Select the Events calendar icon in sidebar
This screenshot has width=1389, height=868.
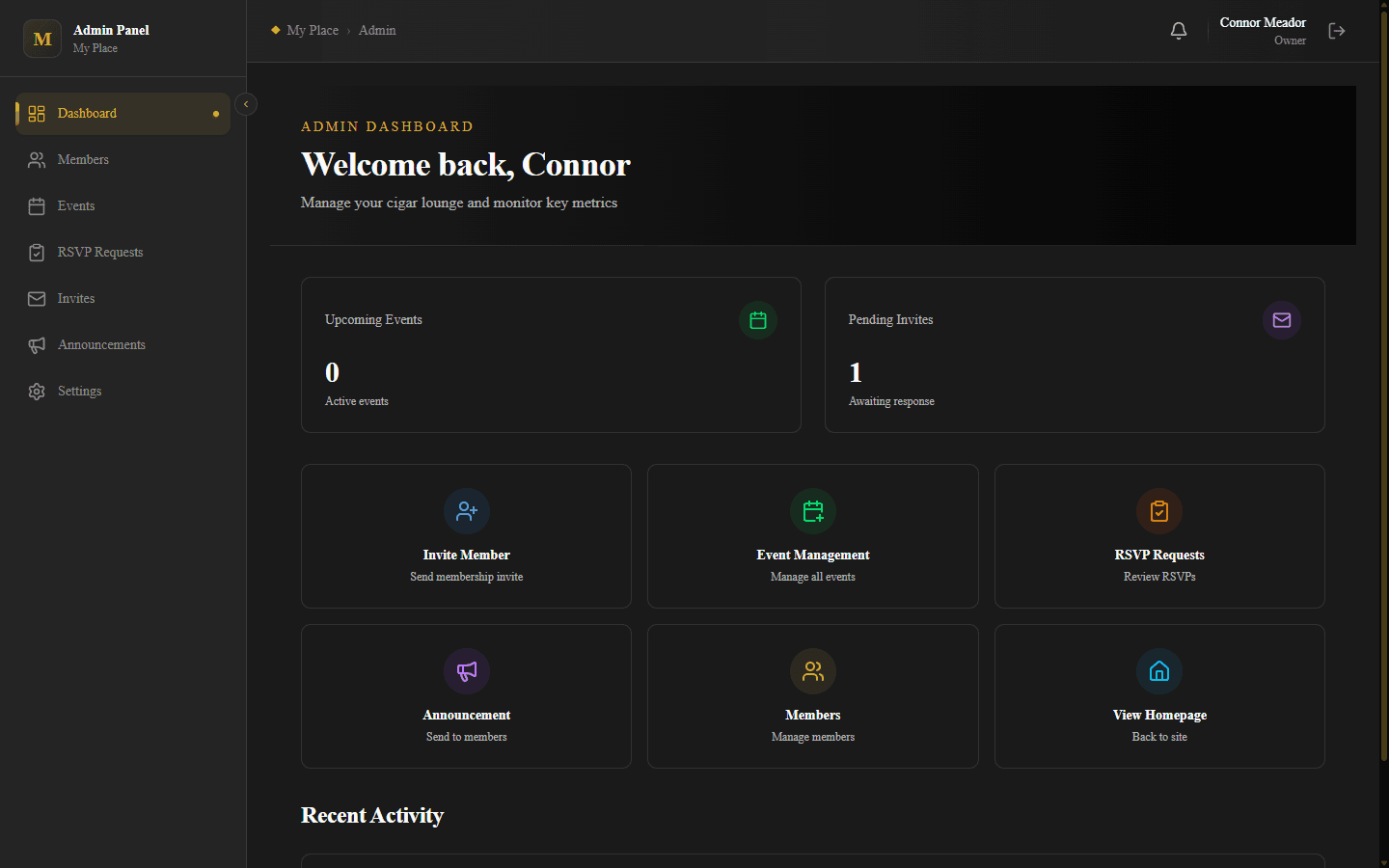(37, 205)
